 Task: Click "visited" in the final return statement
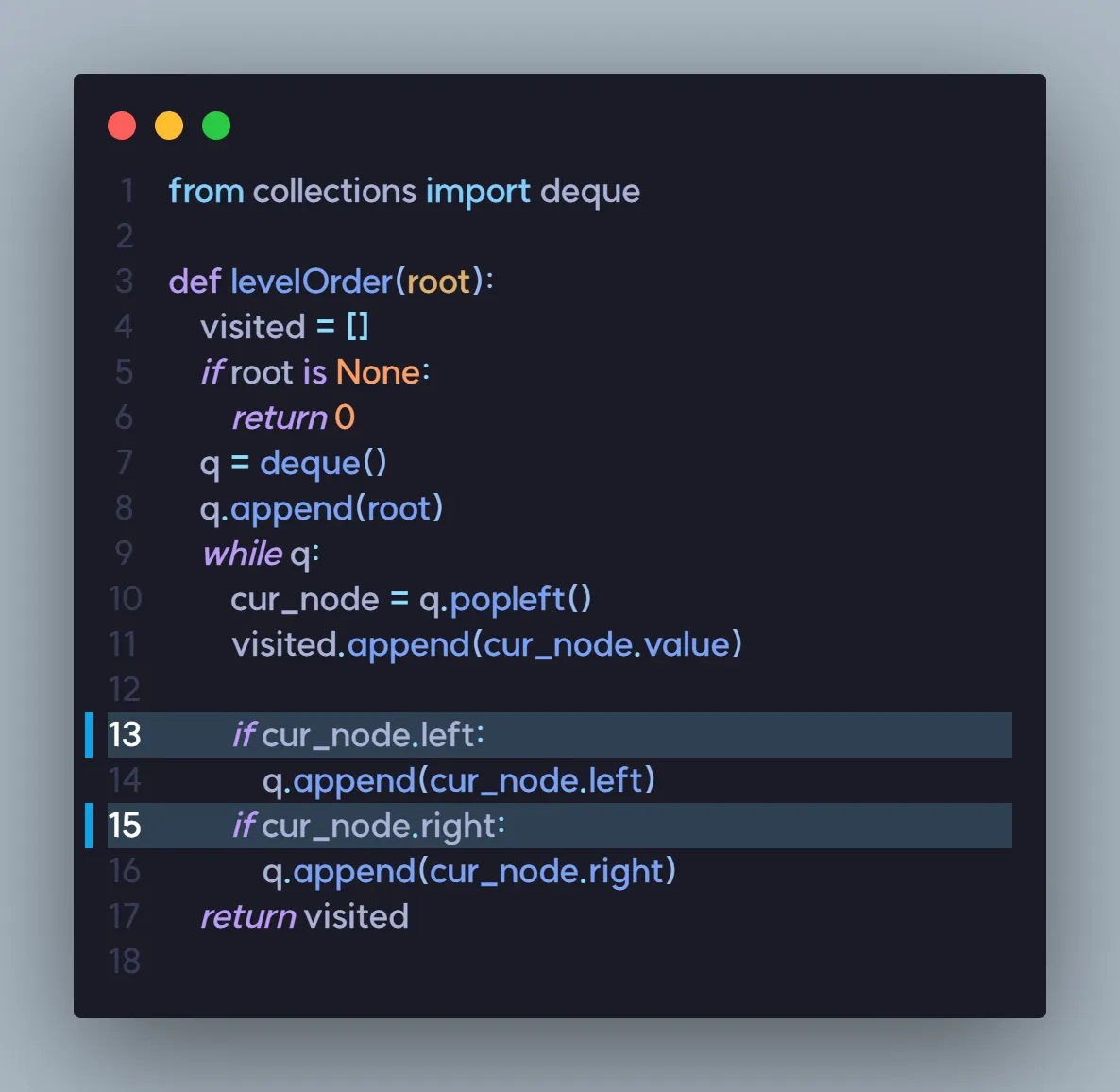[x=356, y=916]
